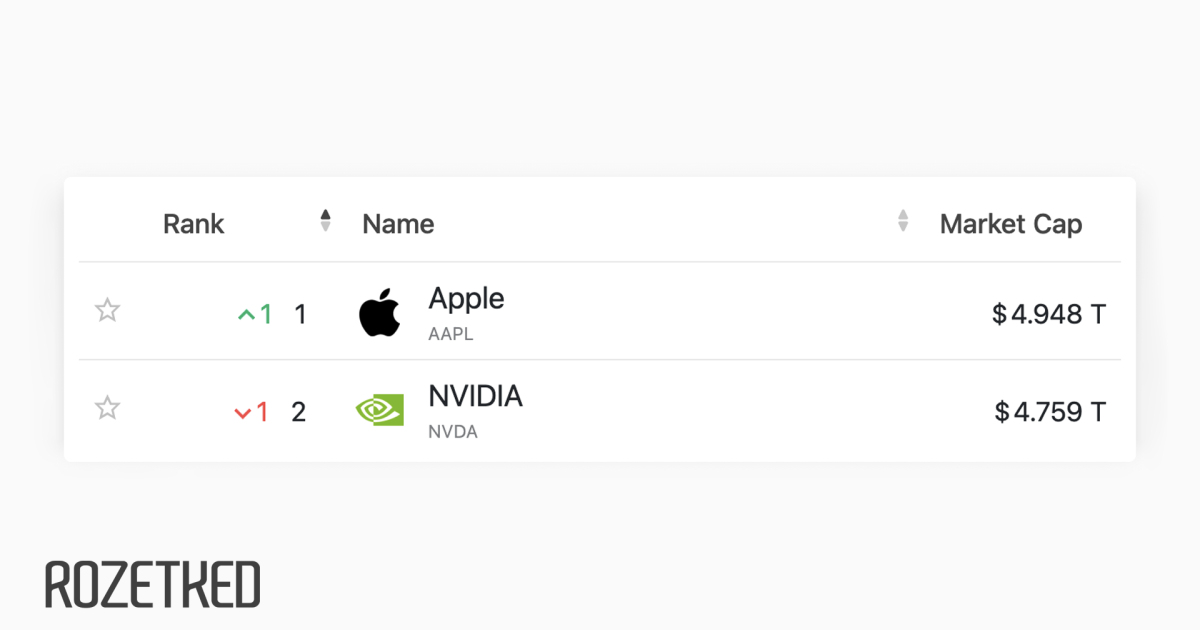
Task: Click the $4.948 T market cap value
Action: coord(1049,314)
